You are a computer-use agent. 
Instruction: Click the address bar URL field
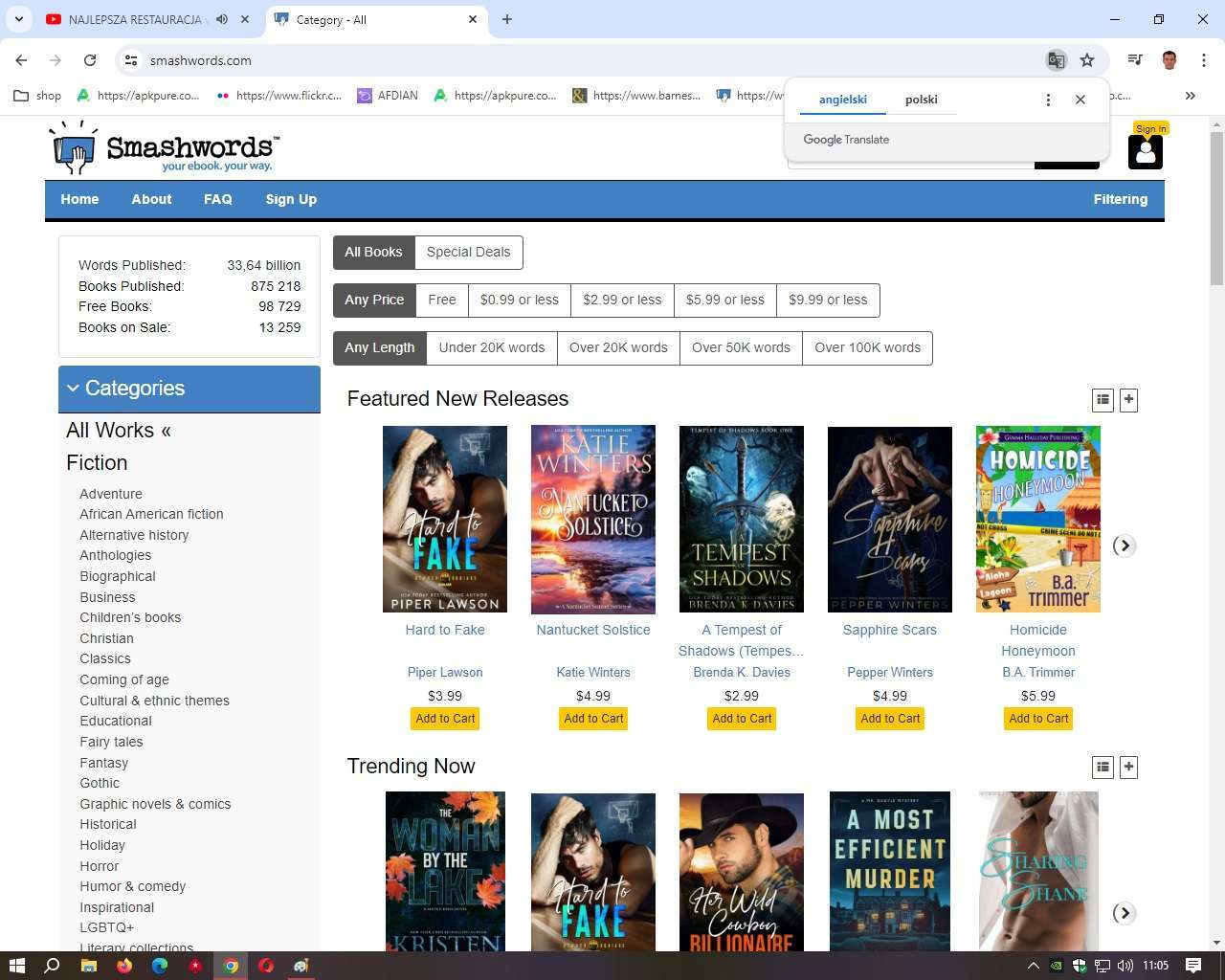pyautogui.click(x=593, y=60)
